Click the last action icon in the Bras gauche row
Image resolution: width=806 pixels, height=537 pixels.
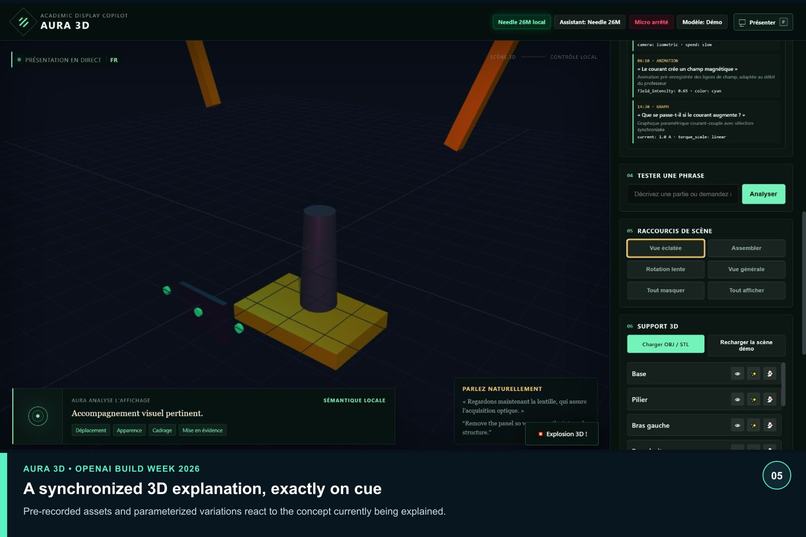[770, 425]
